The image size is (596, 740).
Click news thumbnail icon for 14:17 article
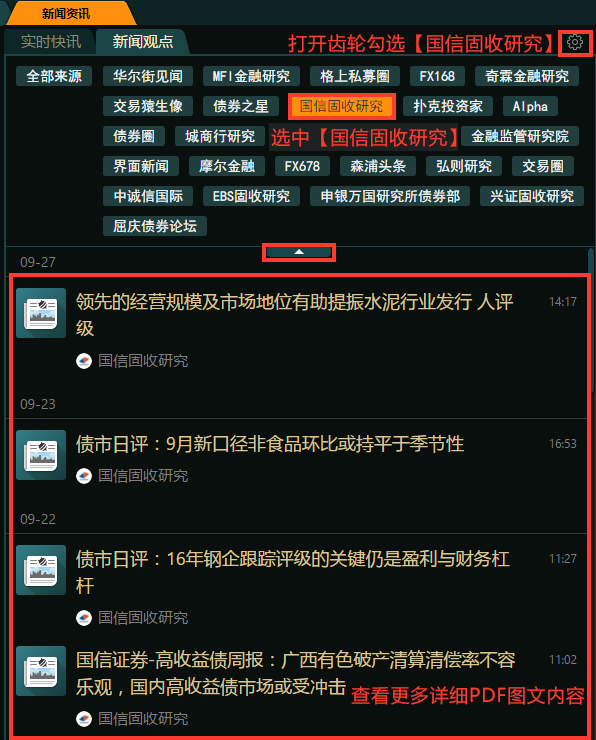pyautogui.click(x=41, y=313)
